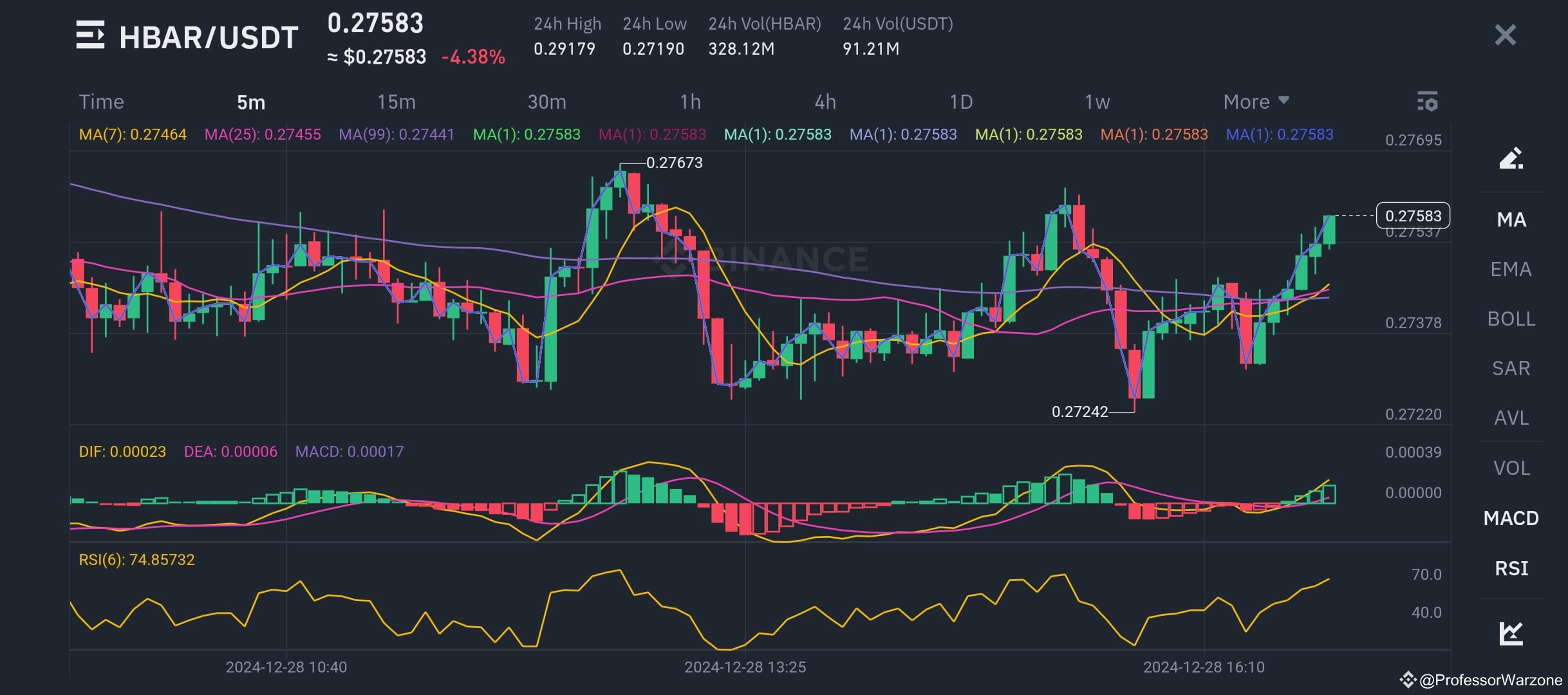Screen dimensions: 1568x695
Task: Click the 2024-12-28 13:25 time label
Action: [x=745, y=667]
